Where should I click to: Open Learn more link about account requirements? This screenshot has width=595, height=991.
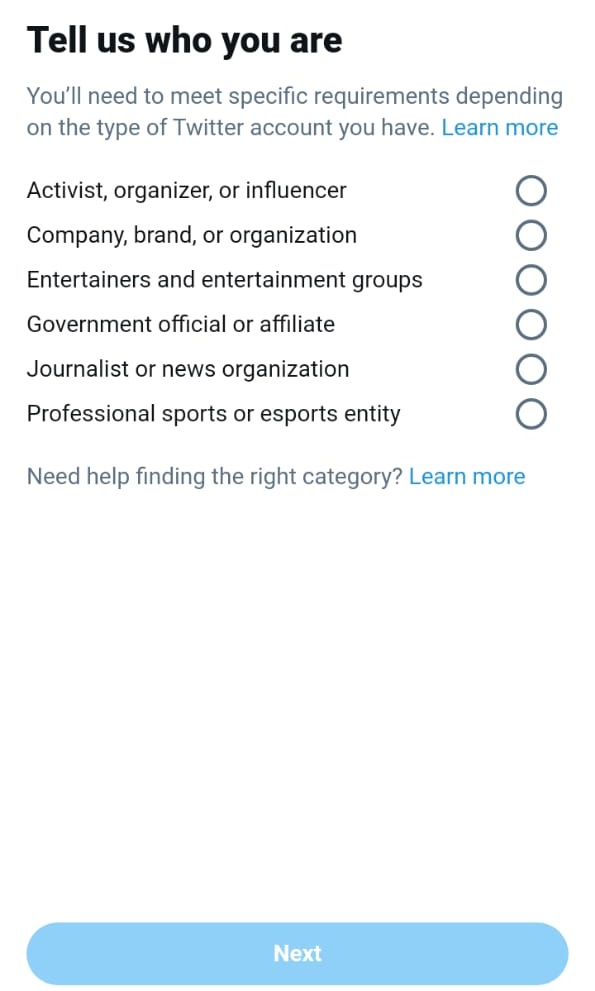[500, 128]
